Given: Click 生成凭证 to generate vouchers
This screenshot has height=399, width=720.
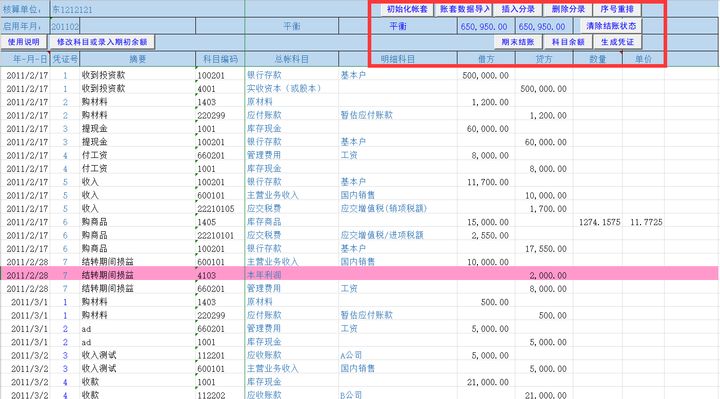Looking at the screenshot, I should (x=617, y=42).
